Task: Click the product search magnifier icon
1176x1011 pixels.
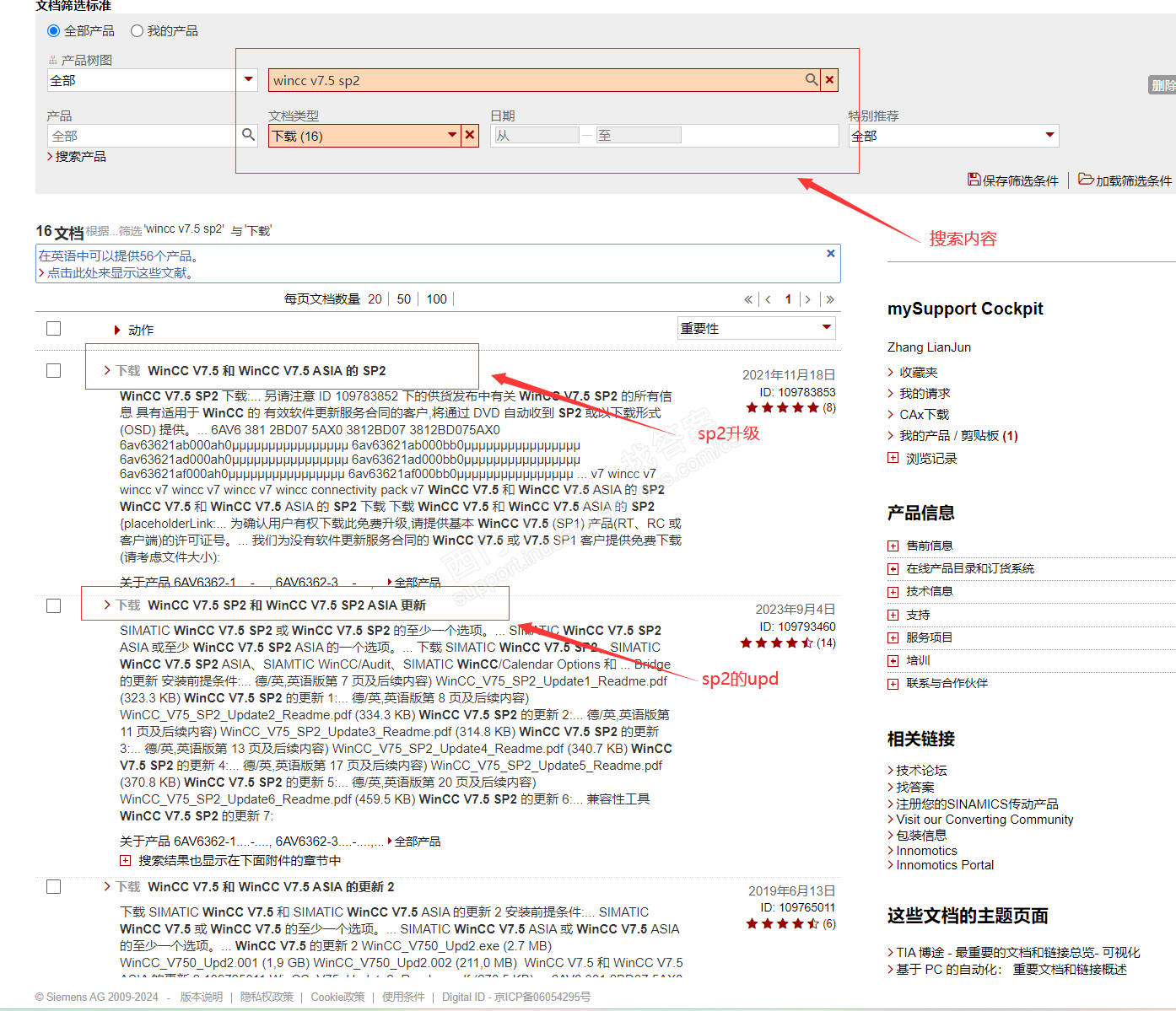Action: 248,135
